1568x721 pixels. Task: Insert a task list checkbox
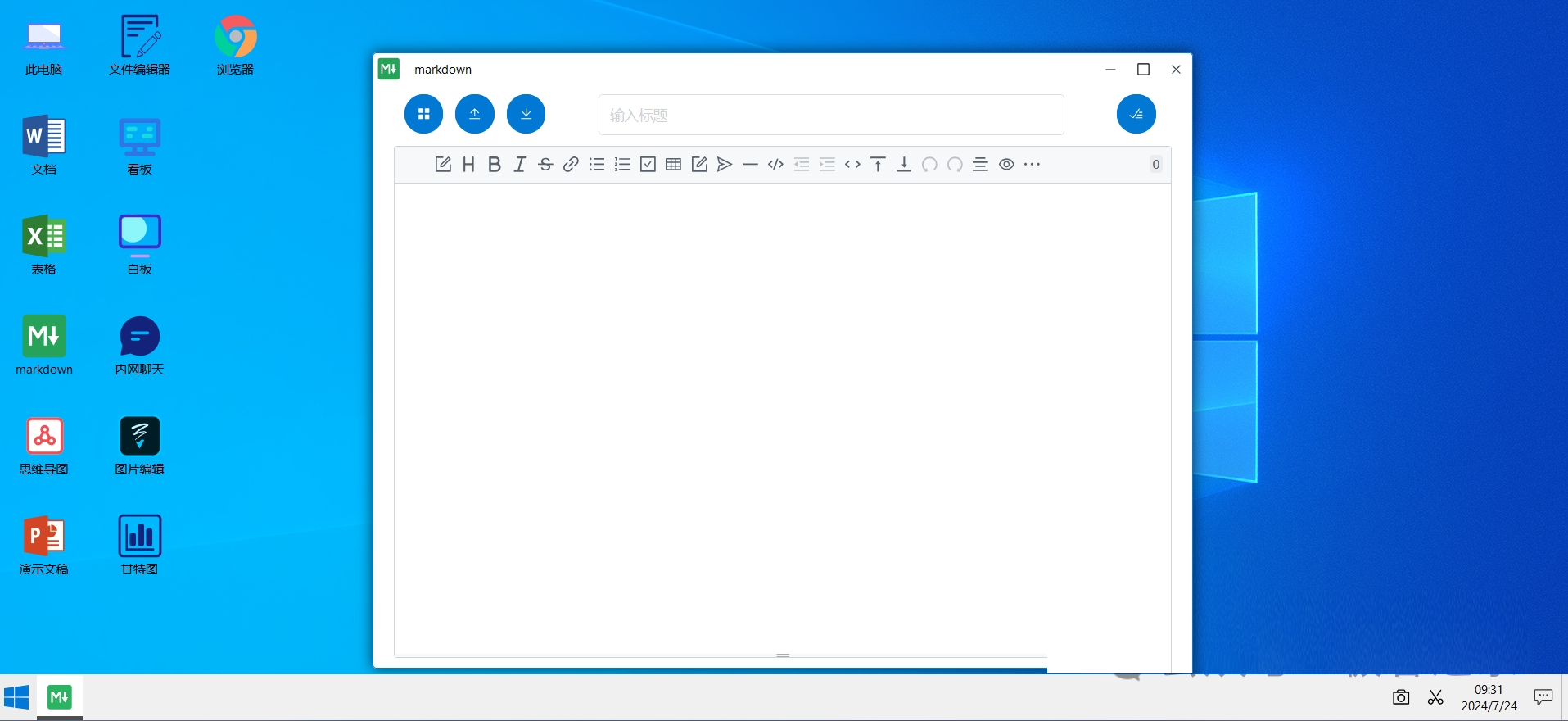(x=648, y=165)
